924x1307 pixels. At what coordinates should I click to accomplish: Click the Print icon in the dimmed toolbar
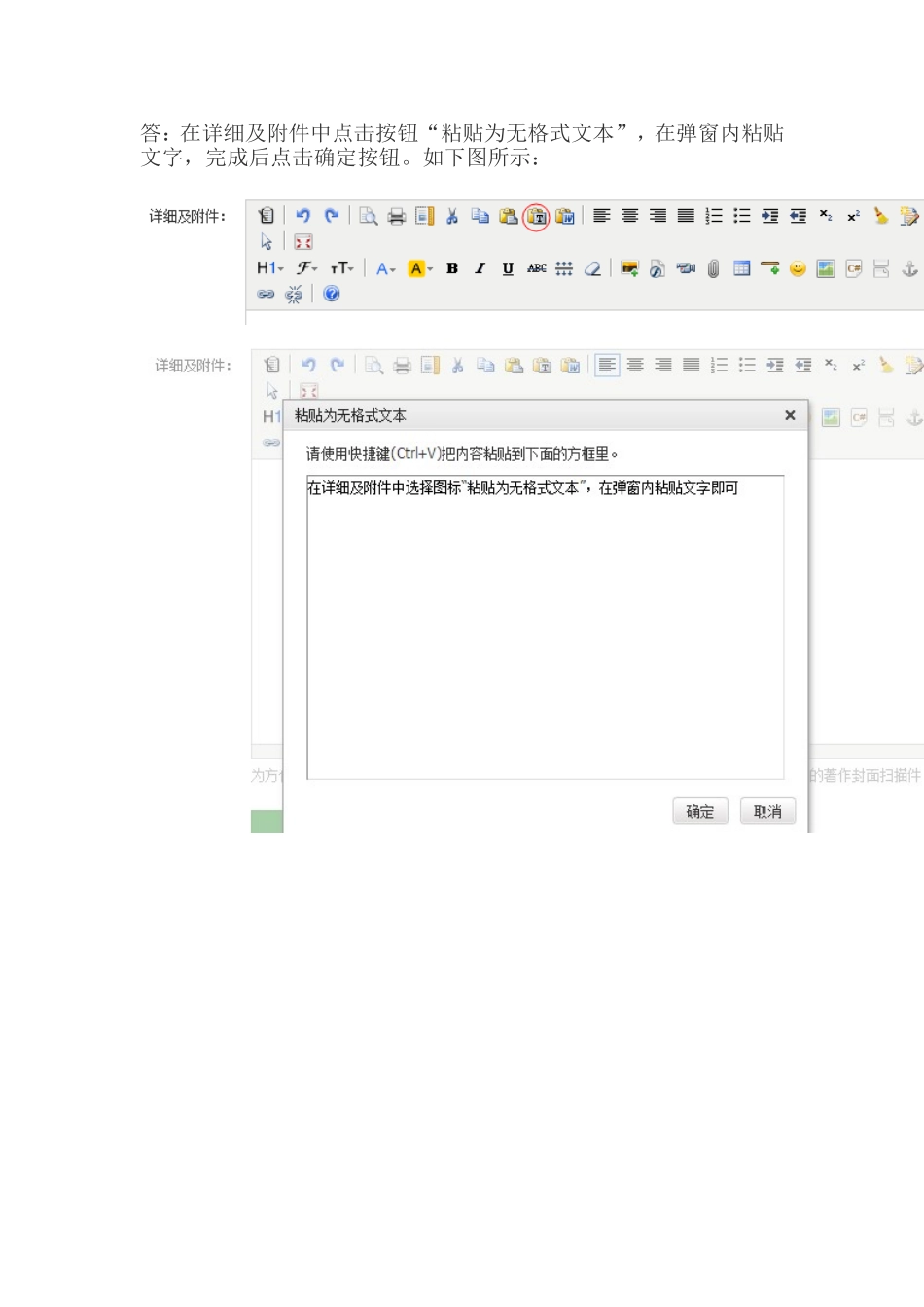coord(403,365)
